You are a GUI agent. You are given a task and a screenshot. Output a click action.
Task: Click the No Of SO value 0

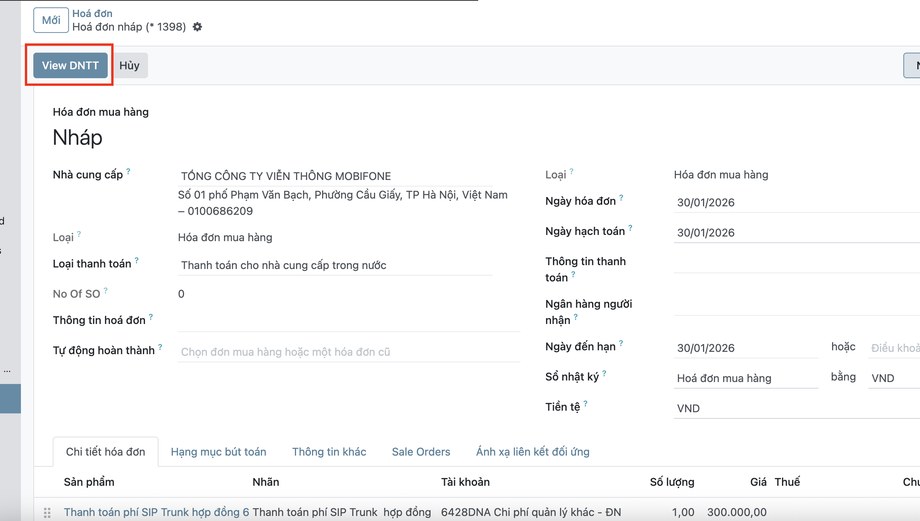(181, 294)
